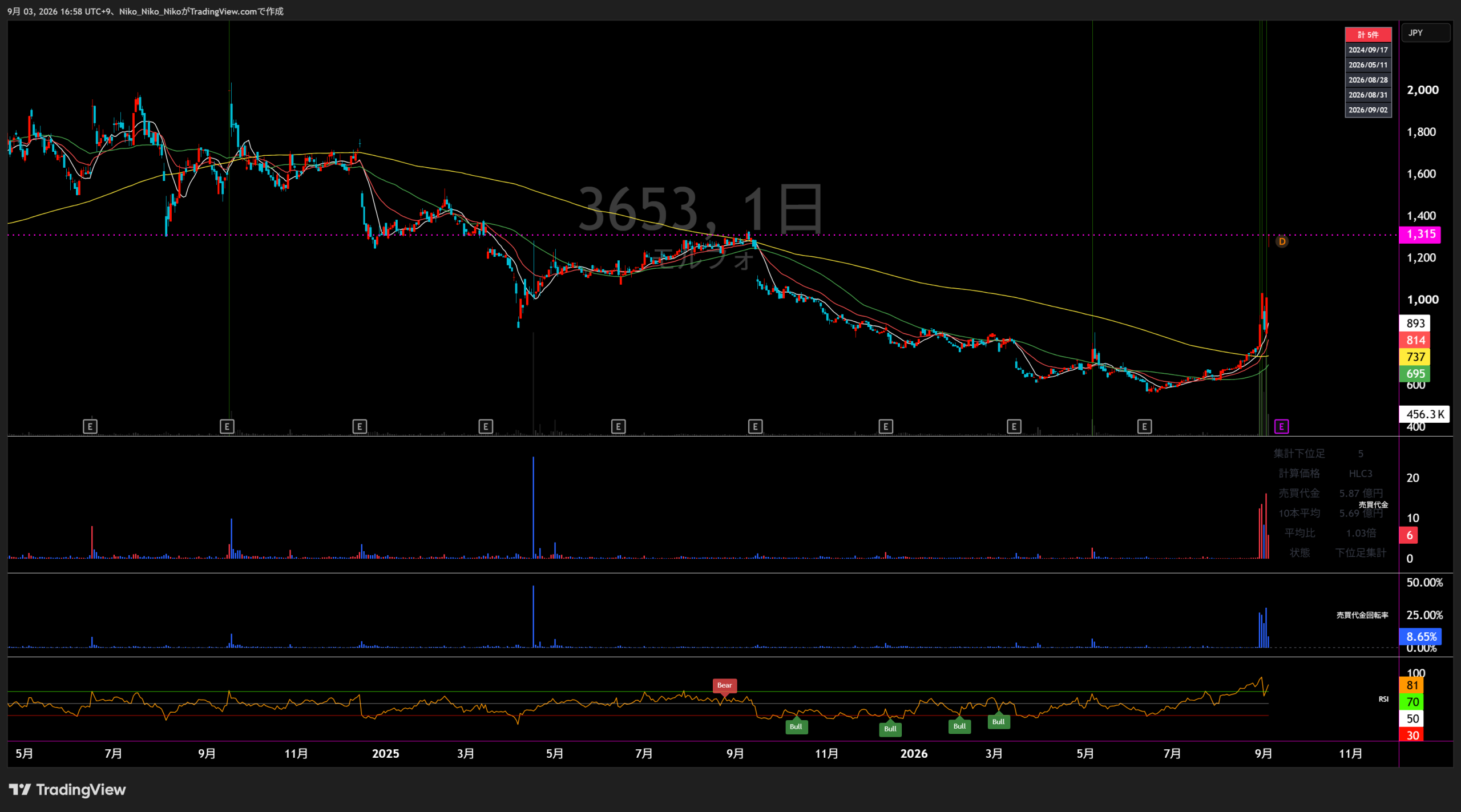This screenshot has height=812, width=1461.
Task: Click the first Bull label after October 2025
Action: tap(796, 726)
